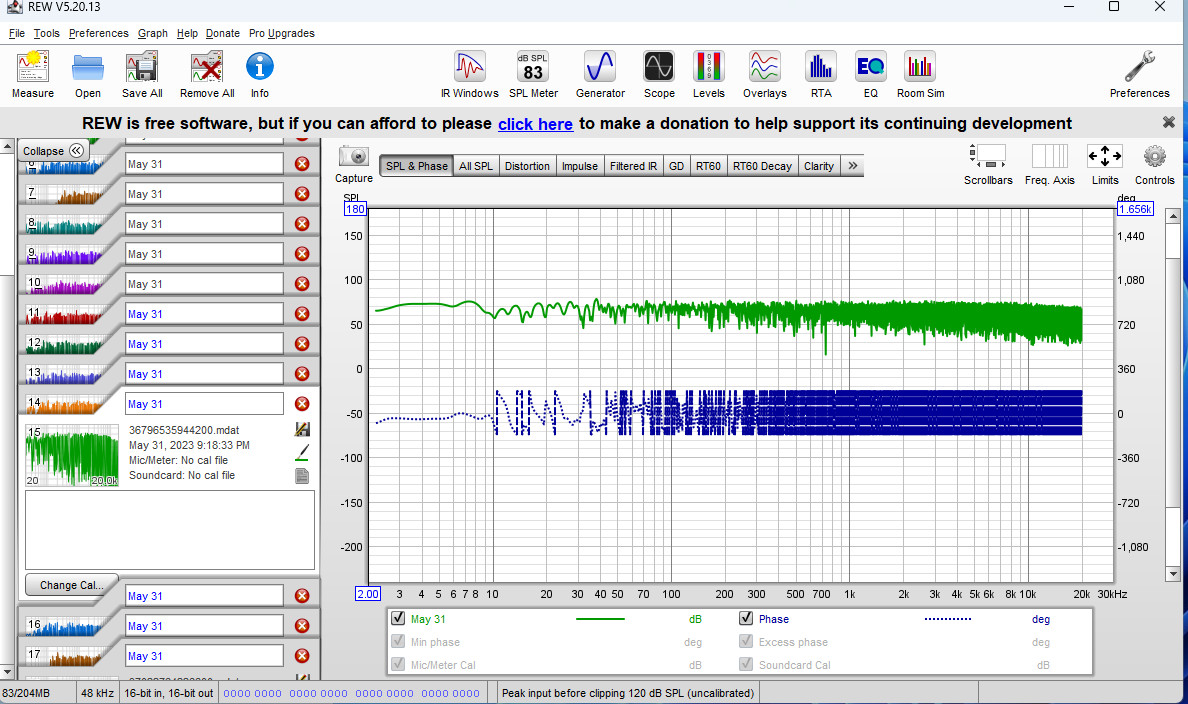Viewport: 1188px width, 704px height.
Task: Click measurement list scroll up arrow
Action: point(7,147)
